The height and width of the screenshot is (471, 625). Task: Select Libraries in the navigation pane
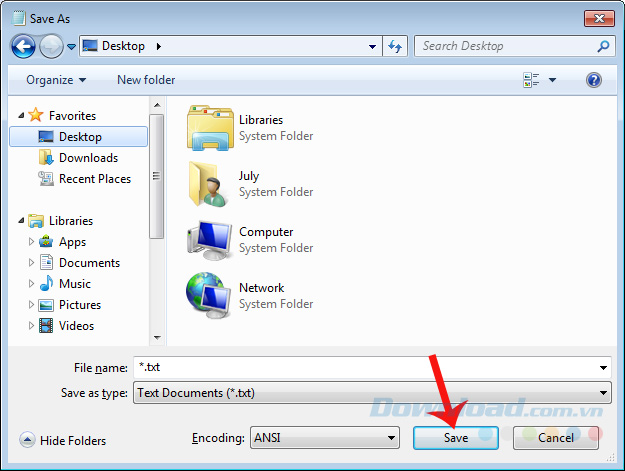(x=71, y=221)
